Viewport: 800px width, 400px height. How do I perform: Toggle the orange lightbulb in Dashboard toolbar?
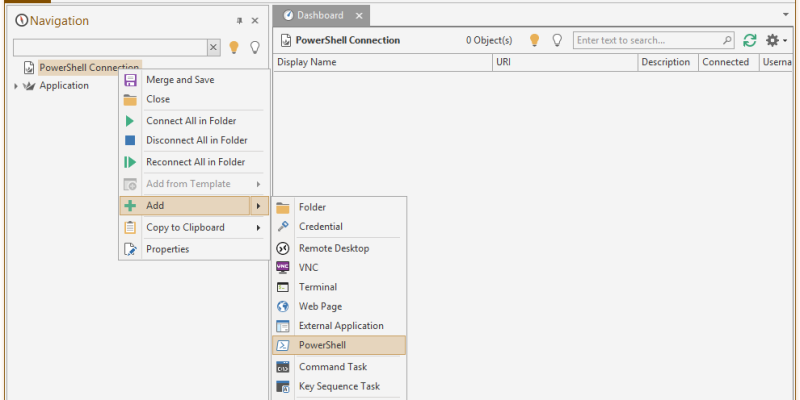(x=534, y=41)
